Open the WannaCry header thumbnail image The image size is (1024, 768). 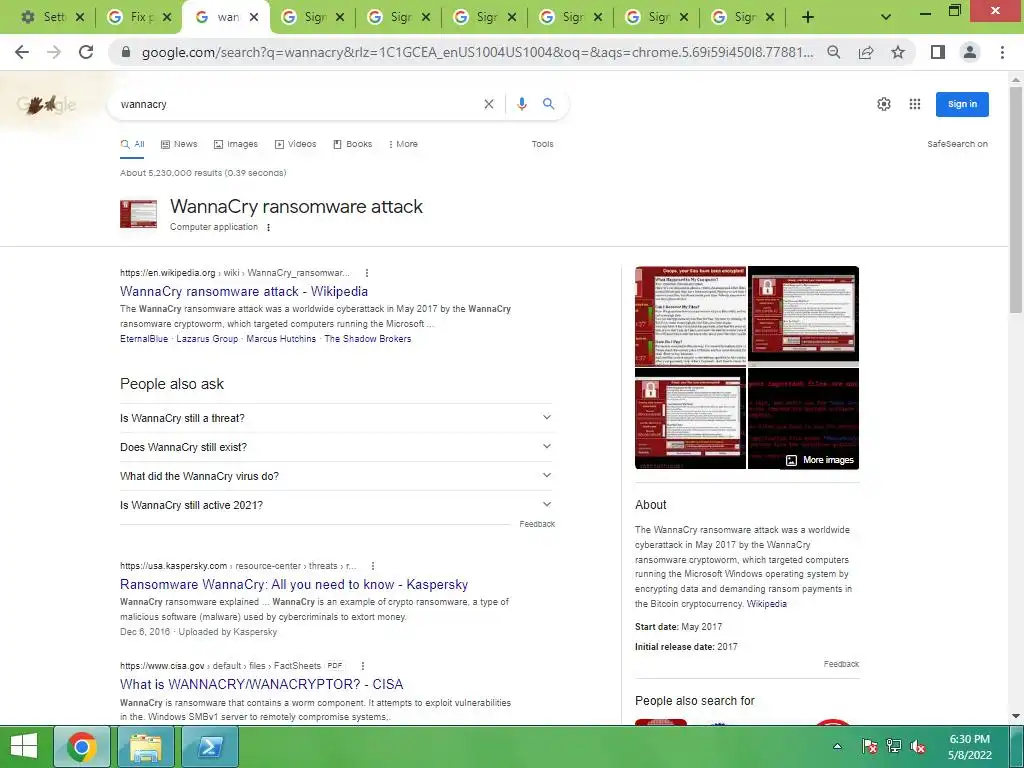pos(138,214)
